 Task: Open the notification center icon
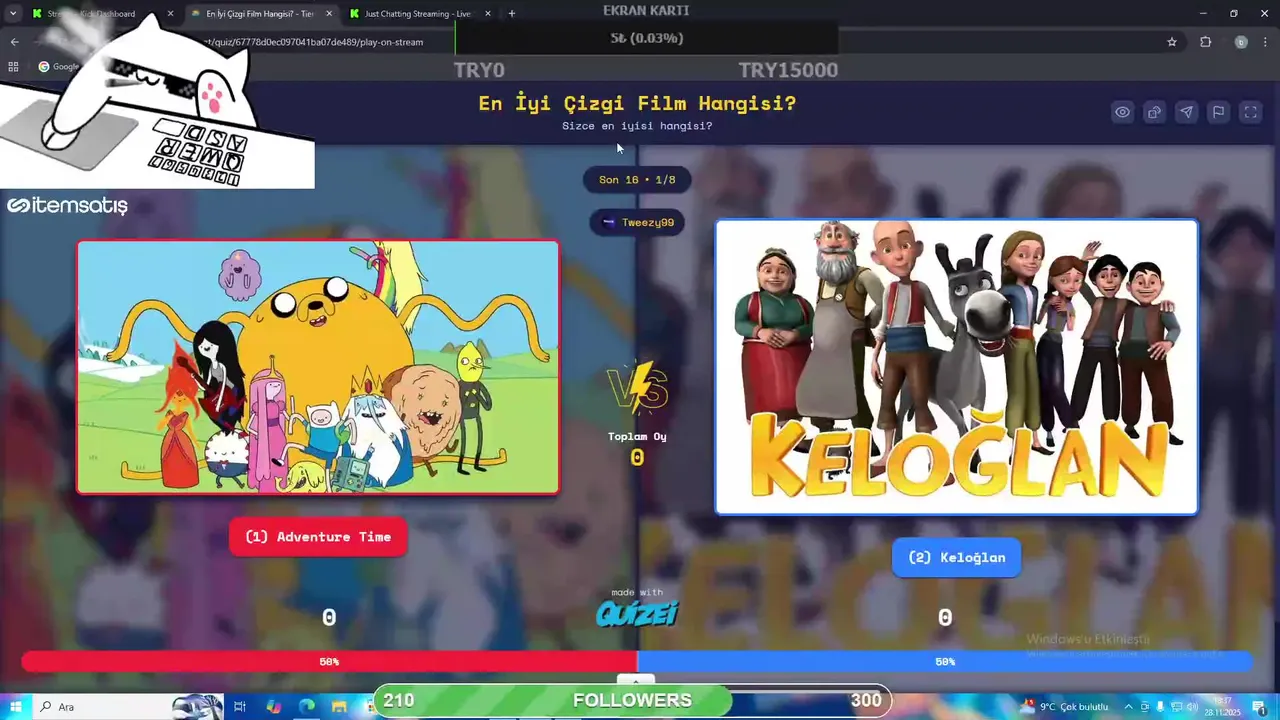click(x=1258, y=707)
